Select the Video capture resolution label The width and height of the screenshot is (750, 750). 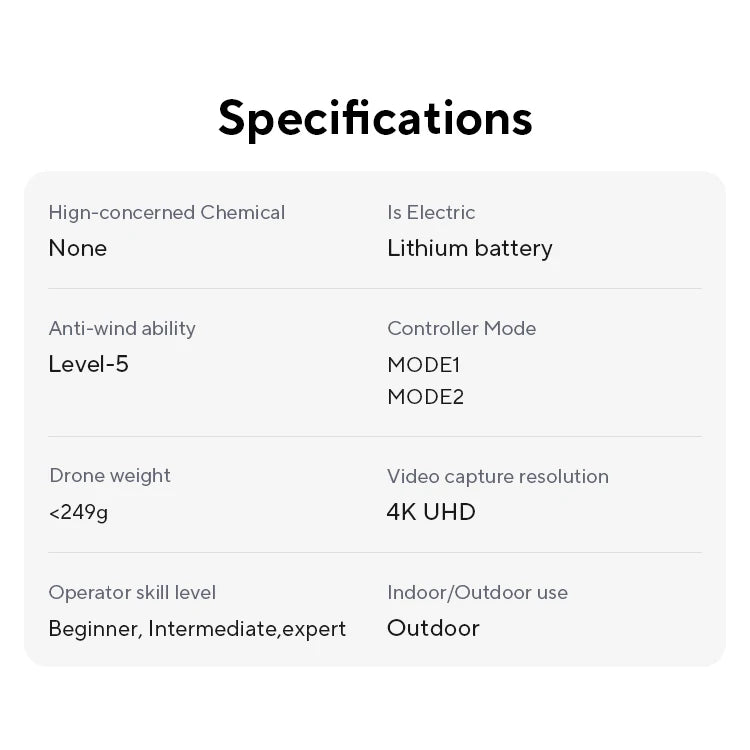coord(497,477)
